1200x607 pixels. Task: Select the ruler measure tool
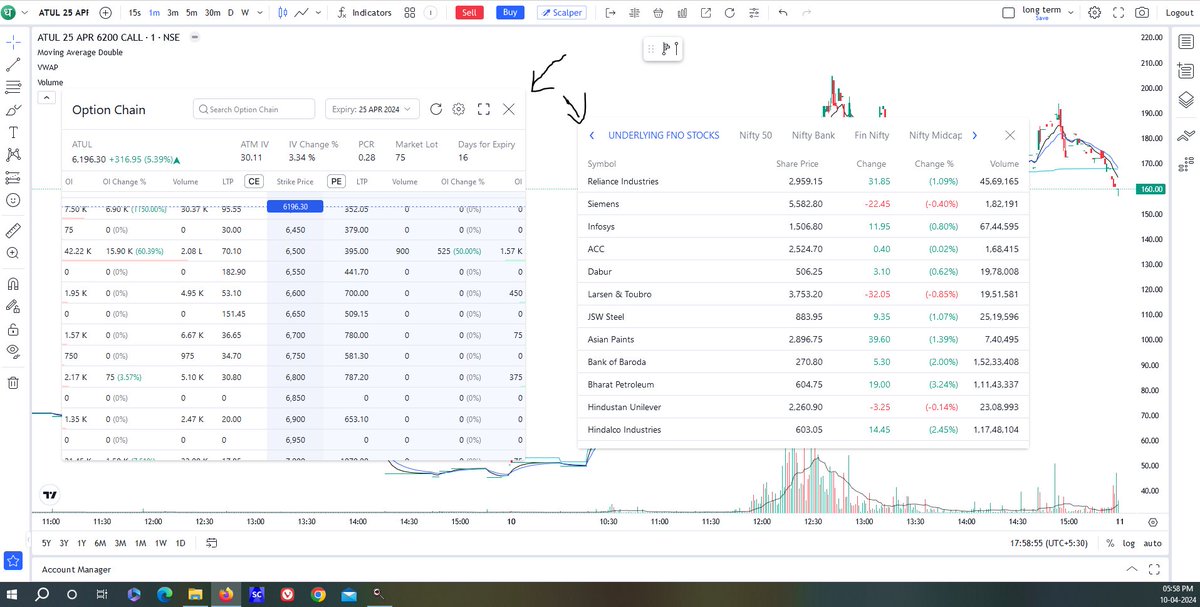click(13, 230)
